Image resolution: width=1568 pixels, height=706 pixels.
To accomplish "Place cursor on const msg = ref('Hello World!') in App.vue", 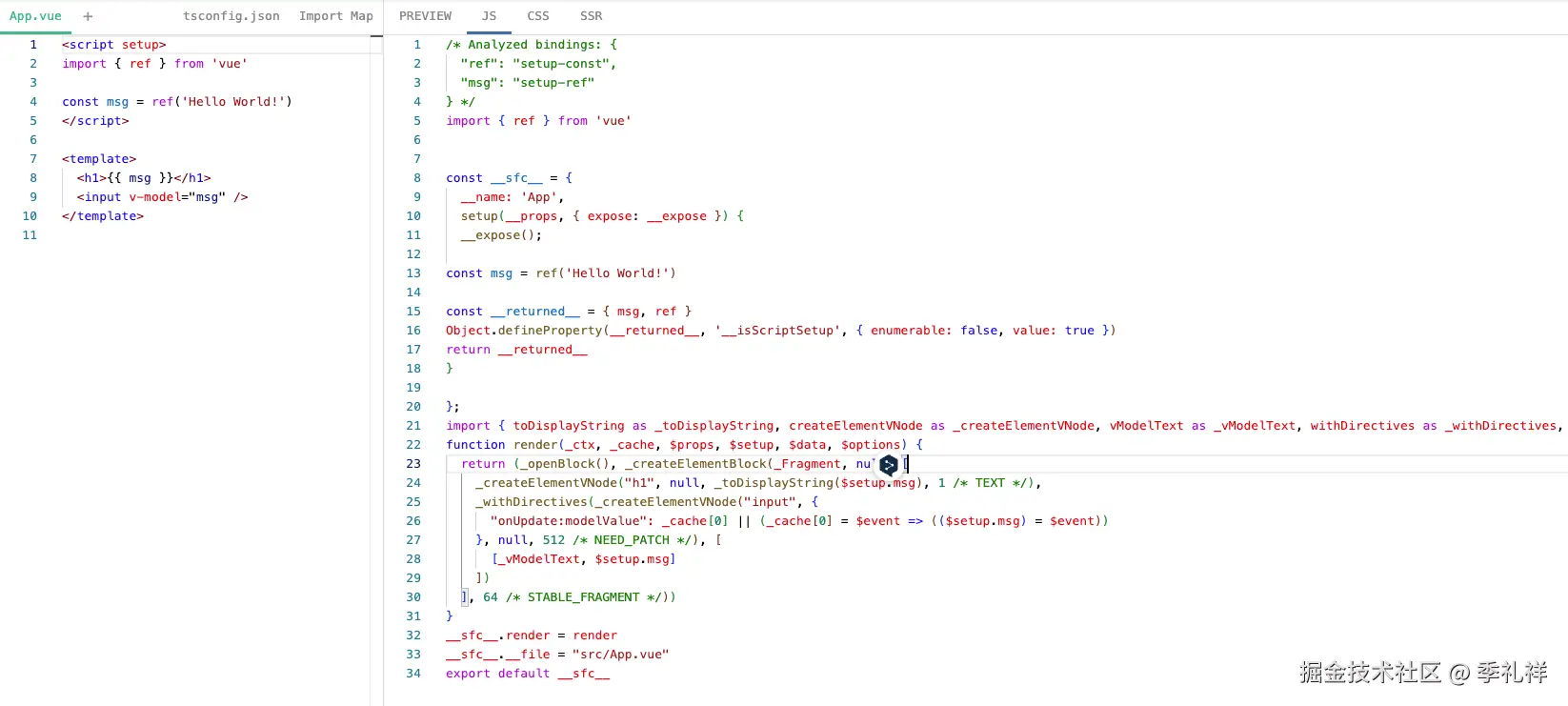I will (177, 102).
